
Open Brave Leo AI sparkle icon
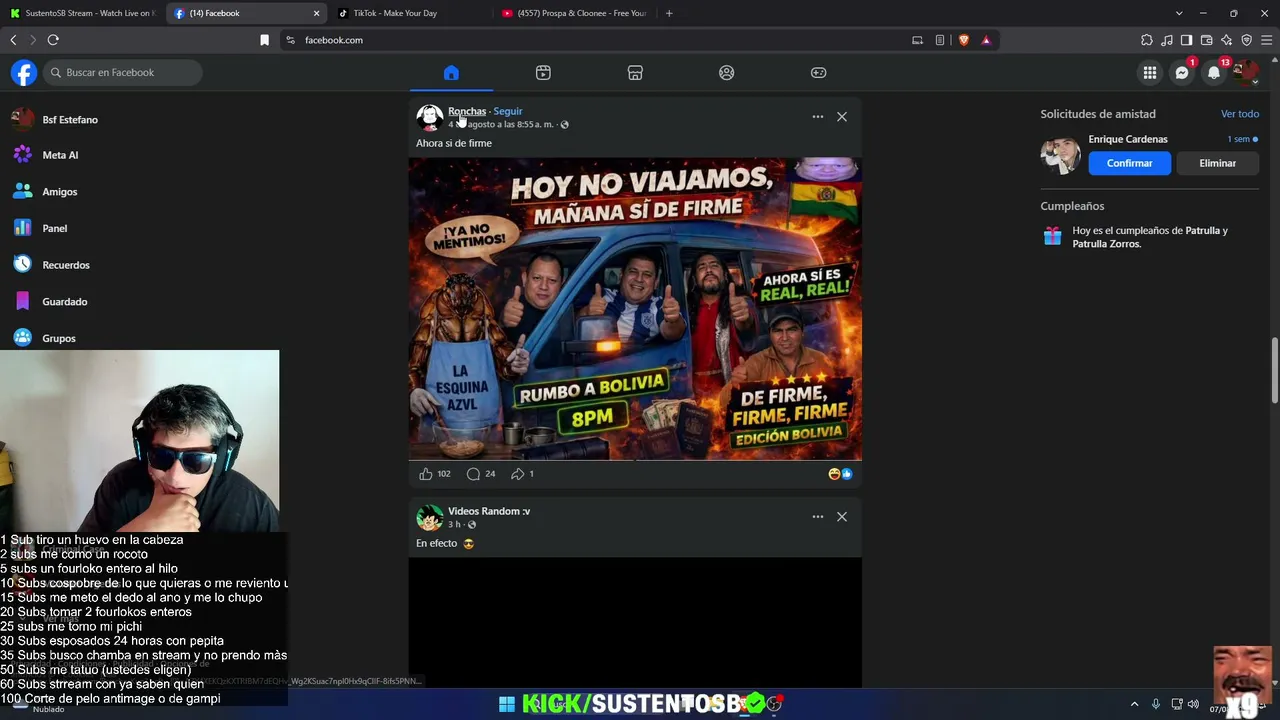tap(1227, 40)
